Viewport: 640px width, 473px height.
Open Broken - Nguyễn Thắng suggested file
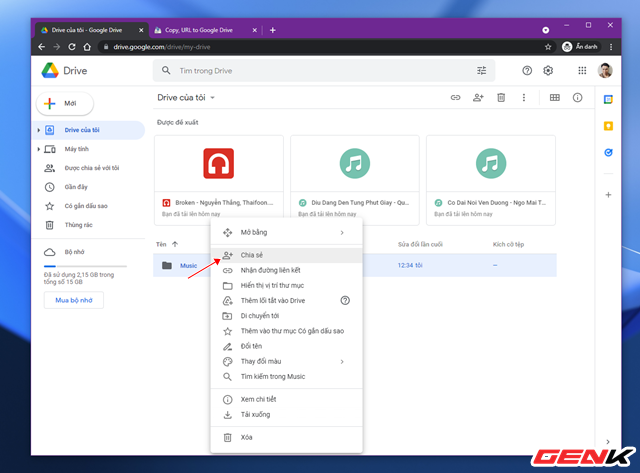pyautogui.click(x=219, y=180)
